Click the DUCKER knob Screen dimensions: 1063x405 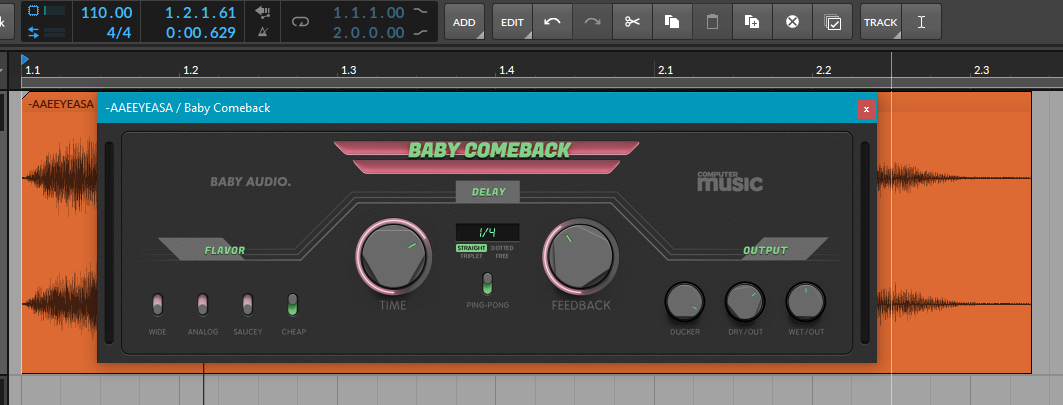685,303
